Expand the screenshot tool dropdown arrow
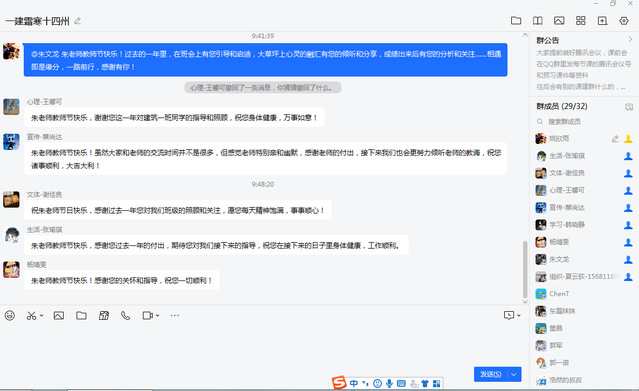This screenshot has height=391, width=639. (42, 316)
